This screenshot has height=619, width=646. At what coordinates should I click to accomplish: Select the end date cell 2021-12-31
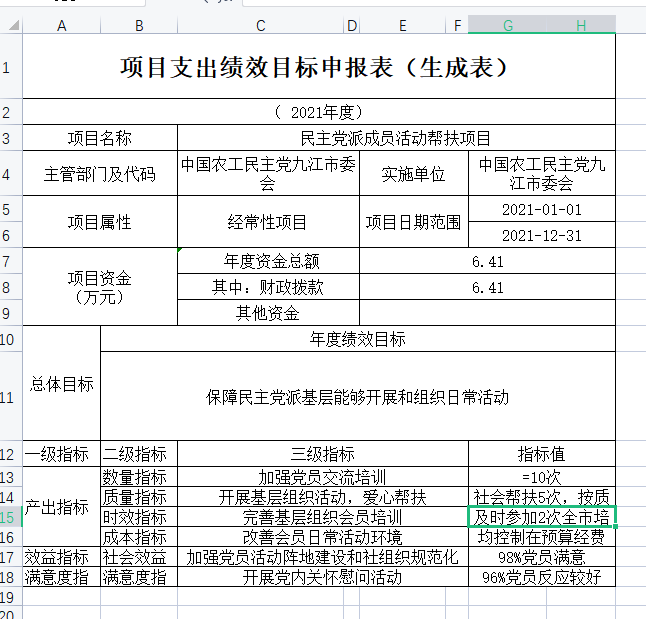point(541,235)
